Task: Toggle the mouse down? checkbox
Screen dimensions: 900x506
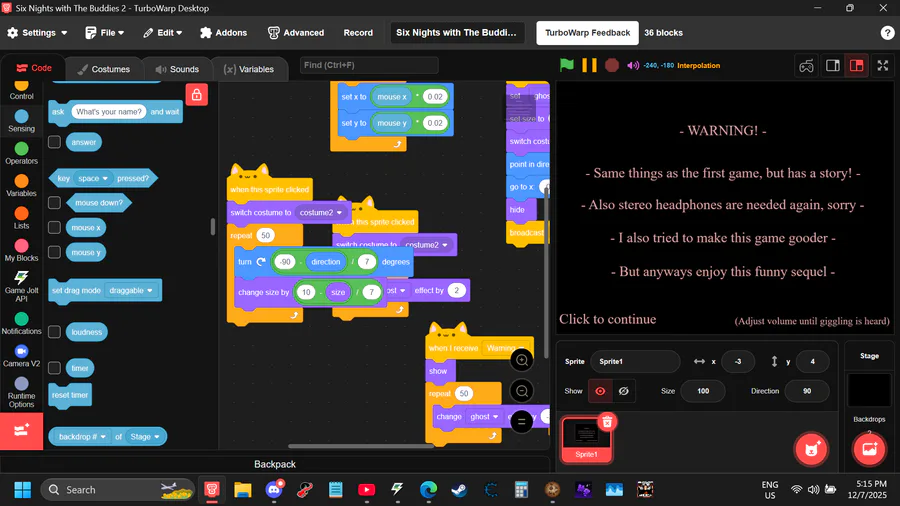Action: [55, 203]
